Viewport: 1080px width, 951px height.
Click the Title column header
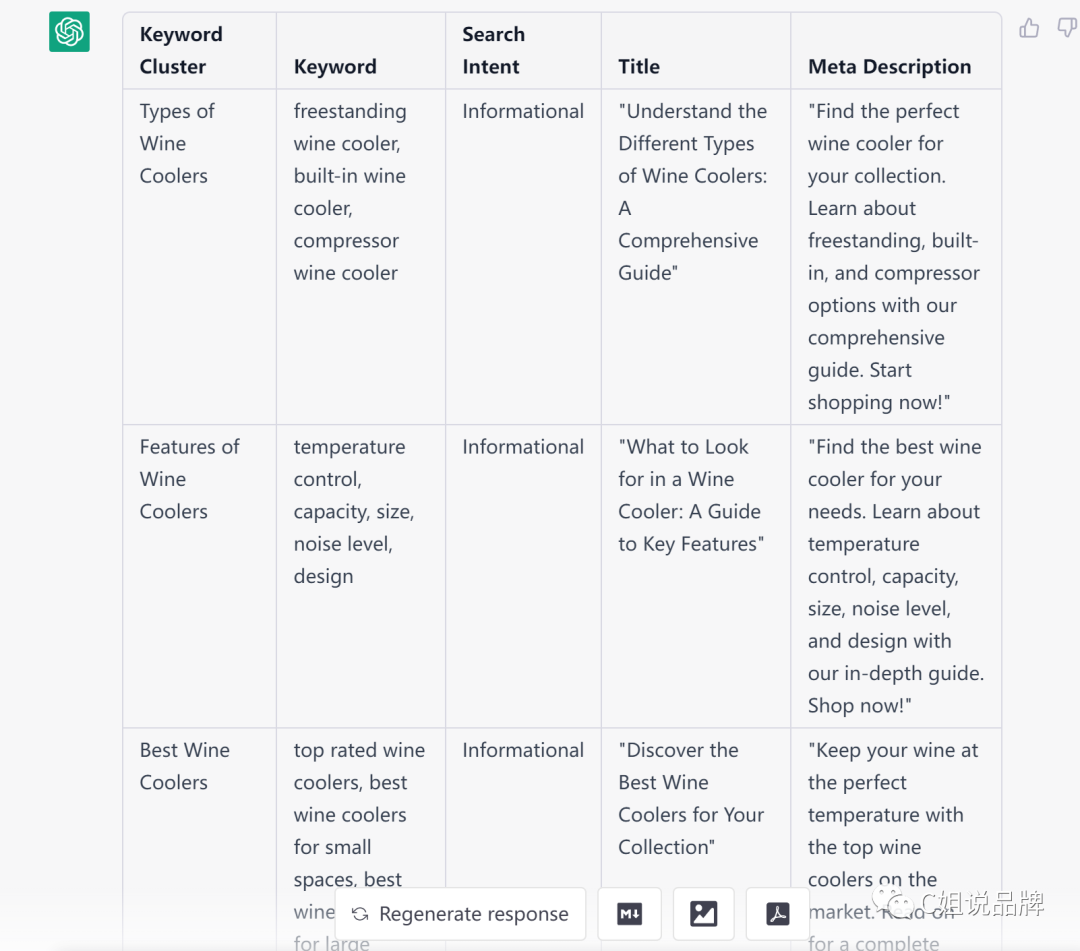(x=639, y=67)
